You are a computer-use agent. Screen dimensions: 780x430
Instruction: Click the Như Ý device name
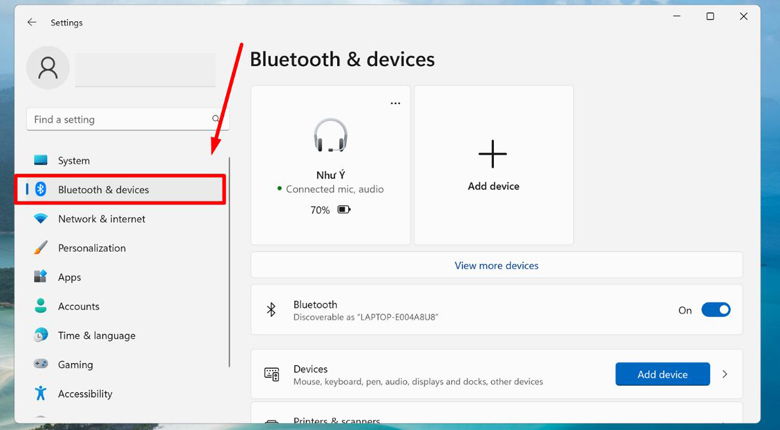click(330, 175)
